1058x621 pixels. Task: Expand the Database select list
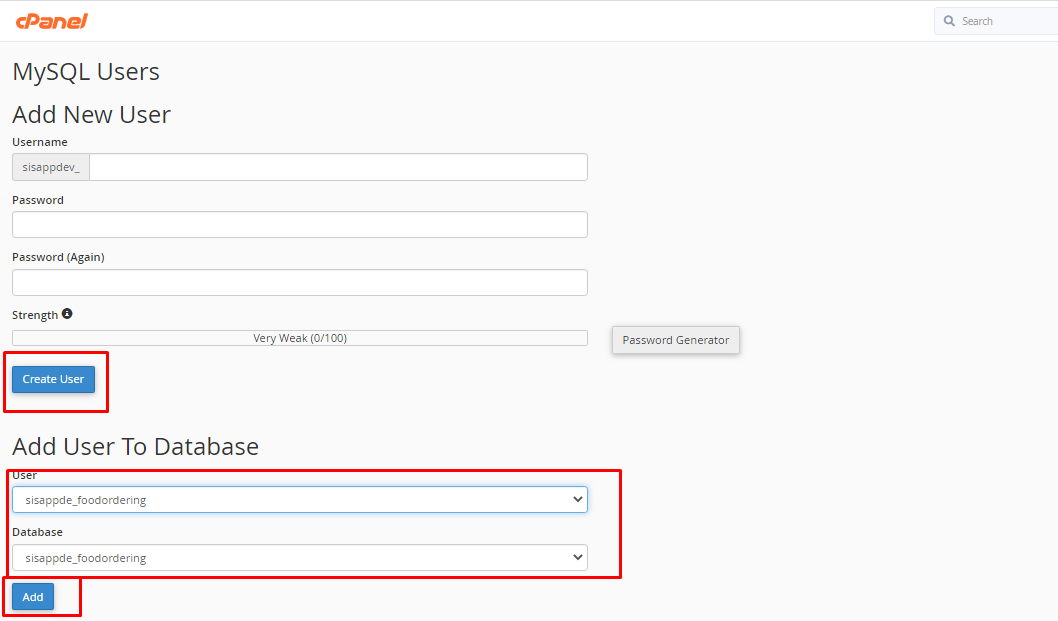click(x=300, y=558)
